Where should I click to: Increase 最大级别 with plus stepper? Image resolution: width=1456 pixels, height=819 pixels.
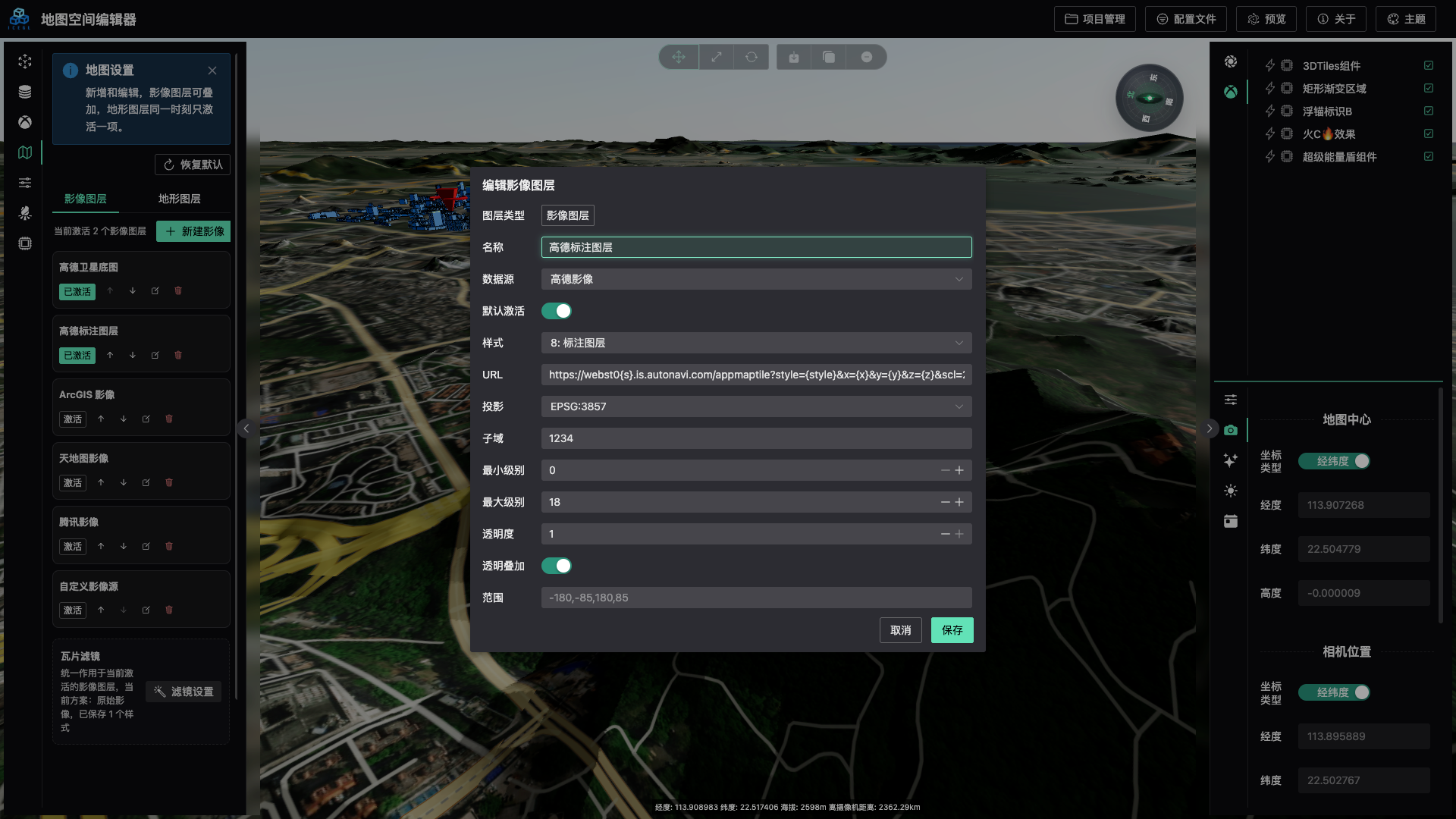click(959, 502)
